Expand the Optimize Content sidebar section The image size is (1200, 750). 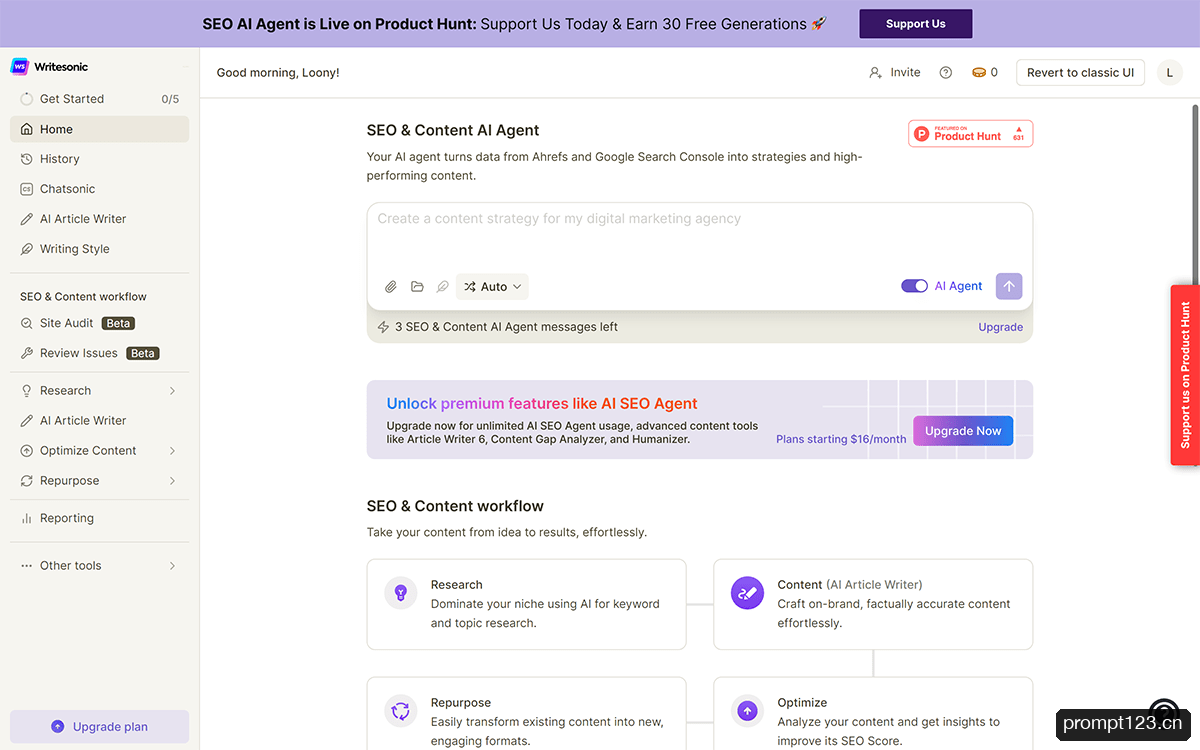point(99,451)
